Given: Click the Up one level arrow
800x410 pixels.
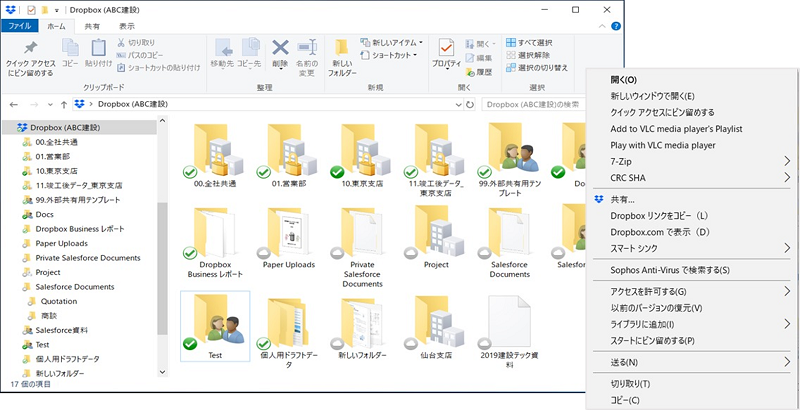Looking at the screenshot, I should pyautogui.click(x=64, y=105).
